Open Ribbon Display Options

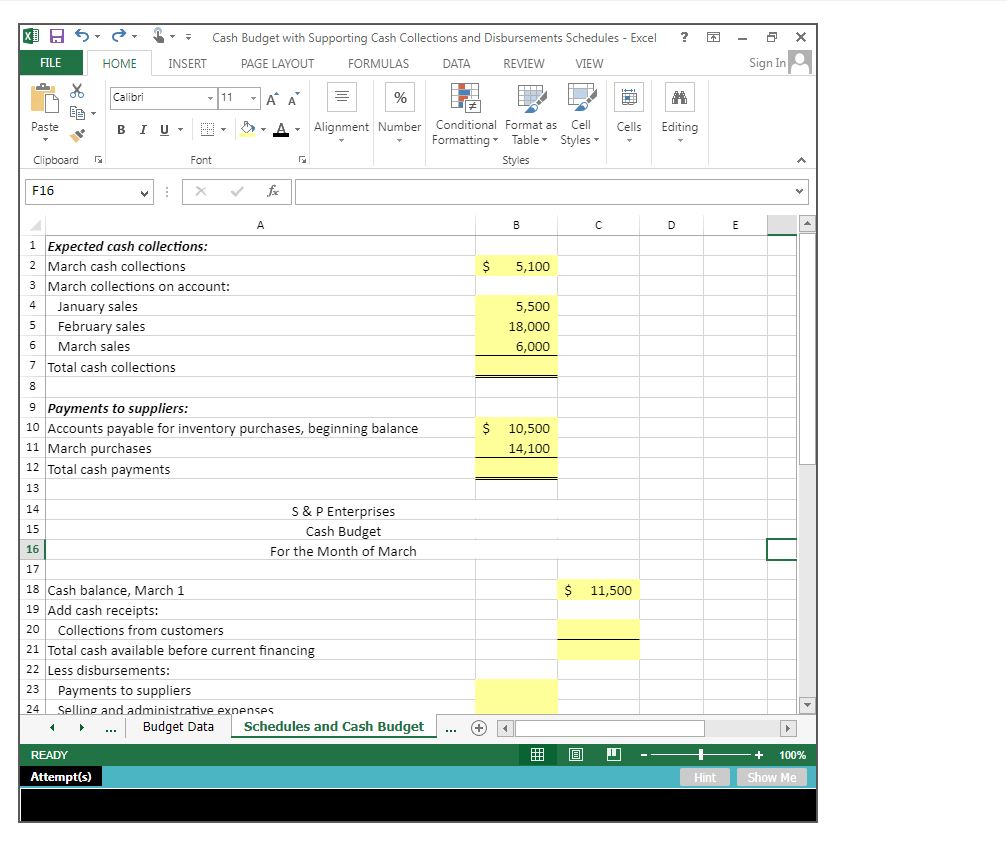(x=713, y=37)
